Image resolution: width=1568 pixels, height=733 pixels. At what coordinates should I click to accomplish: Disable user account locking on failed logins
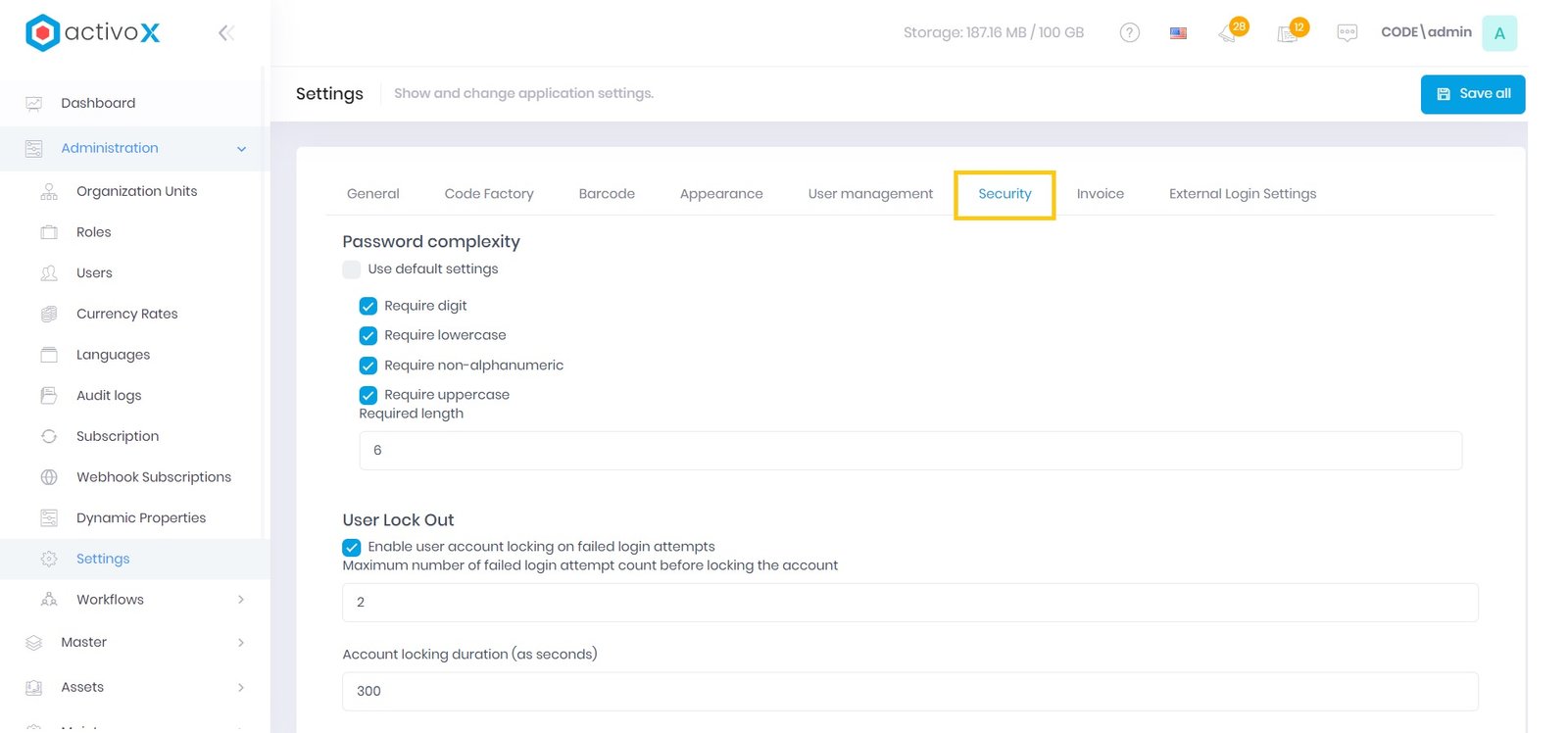click(x=352, y=547)
